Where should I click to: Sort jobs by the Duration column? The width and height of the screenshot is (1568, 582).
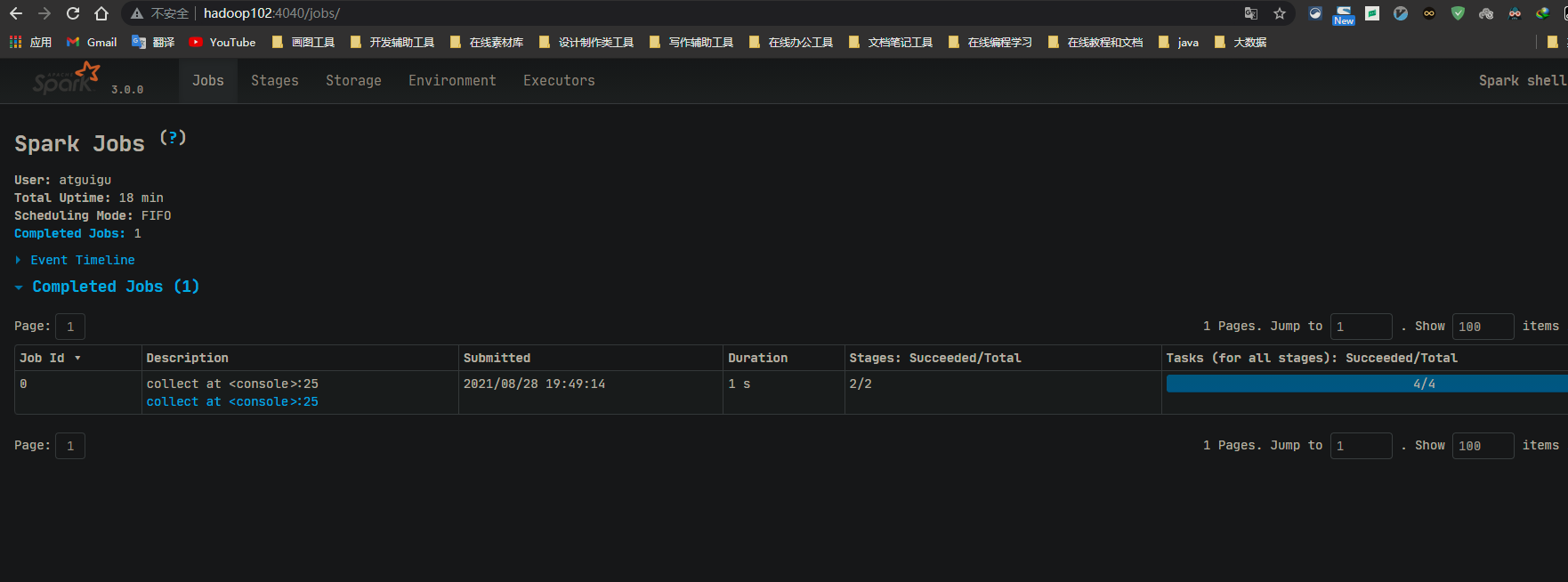[x=757, y=358]
